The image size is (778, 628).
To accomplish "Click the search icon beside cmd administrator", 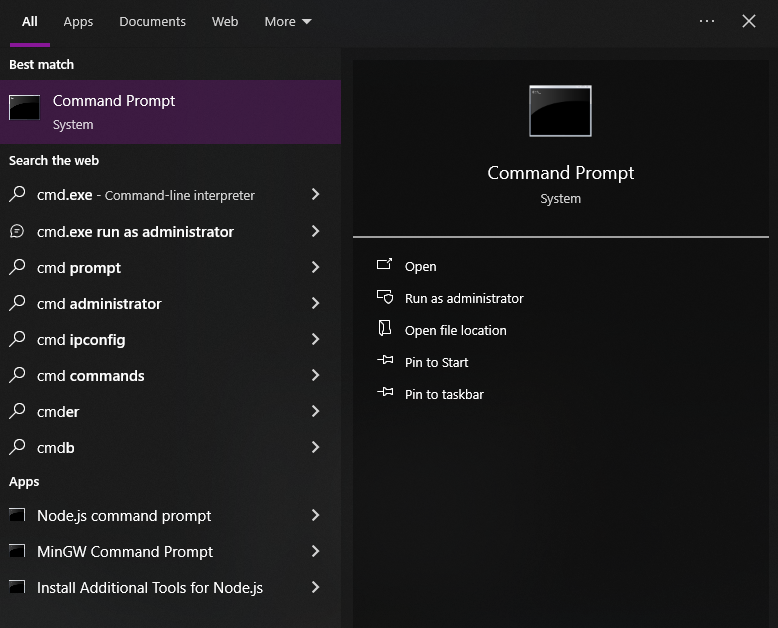I will [x=17, y=303].
